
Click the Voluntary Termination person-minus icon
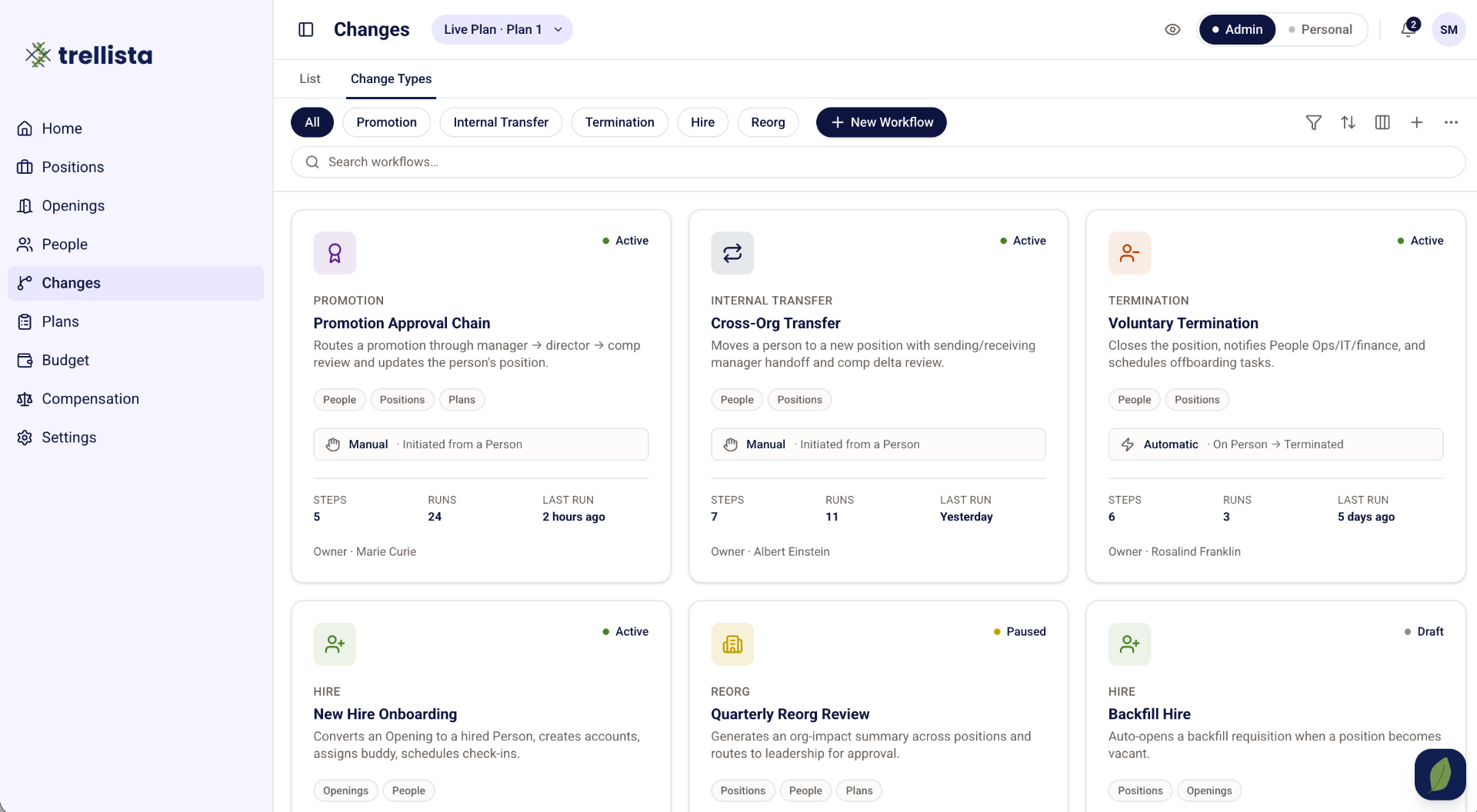(1129, 253)
